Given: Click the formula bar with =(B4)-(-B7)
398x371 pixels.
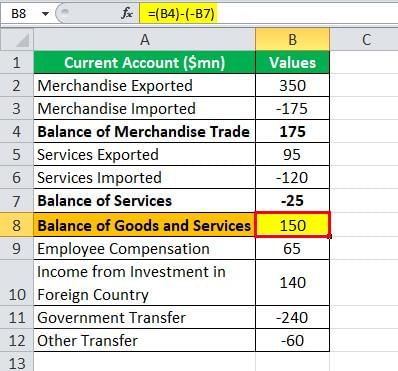Looking at the screenshot, I should (269, 14).
